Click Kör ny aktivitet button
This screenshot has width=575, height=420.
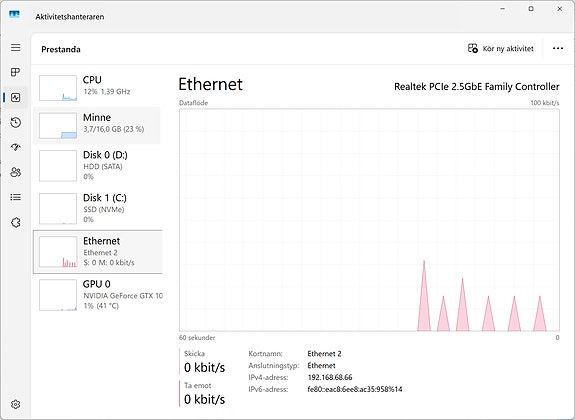[x=501, y=48]
